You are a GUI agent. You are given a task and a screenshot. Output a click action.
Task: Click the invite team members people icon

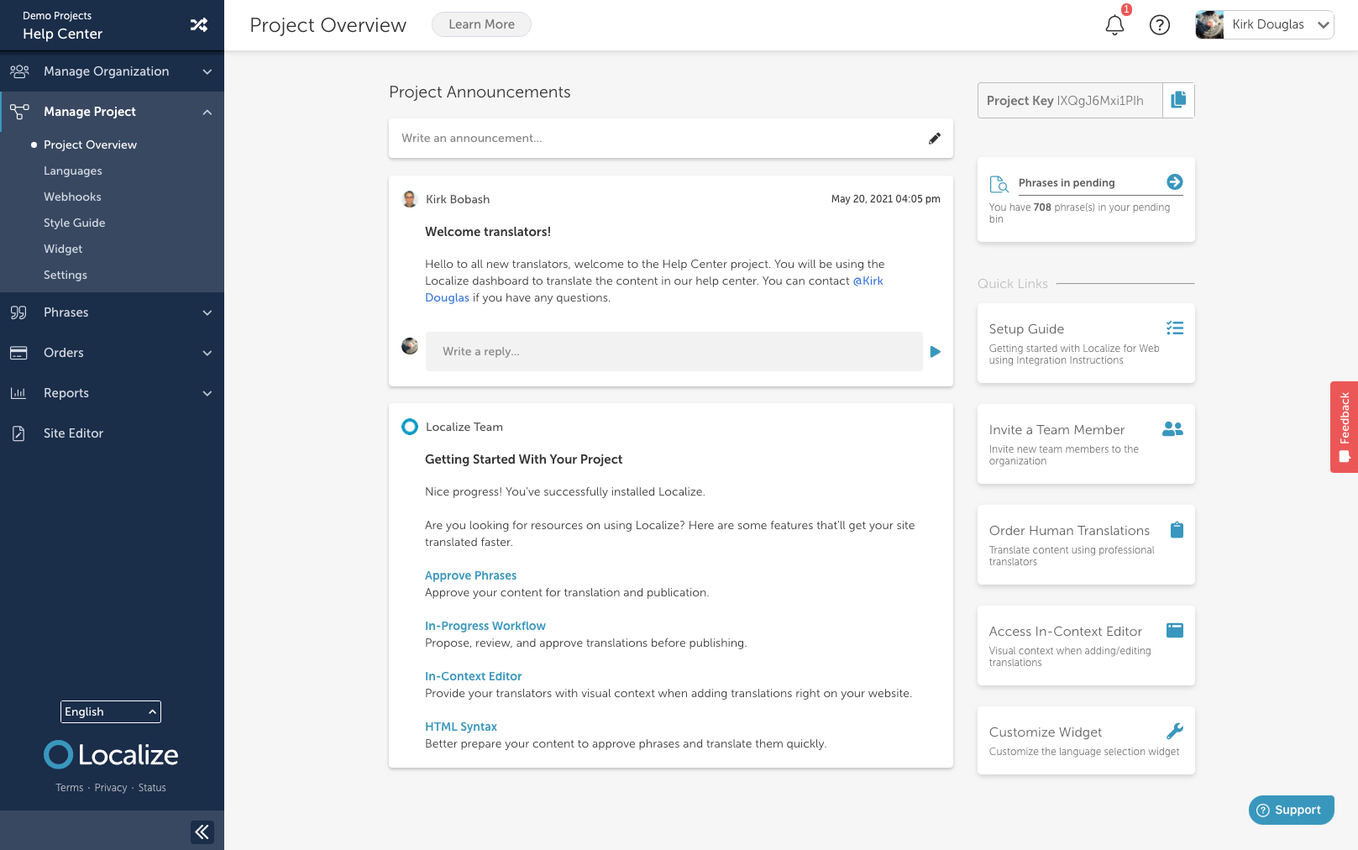pyautogui.click(x=1171, y=428)
